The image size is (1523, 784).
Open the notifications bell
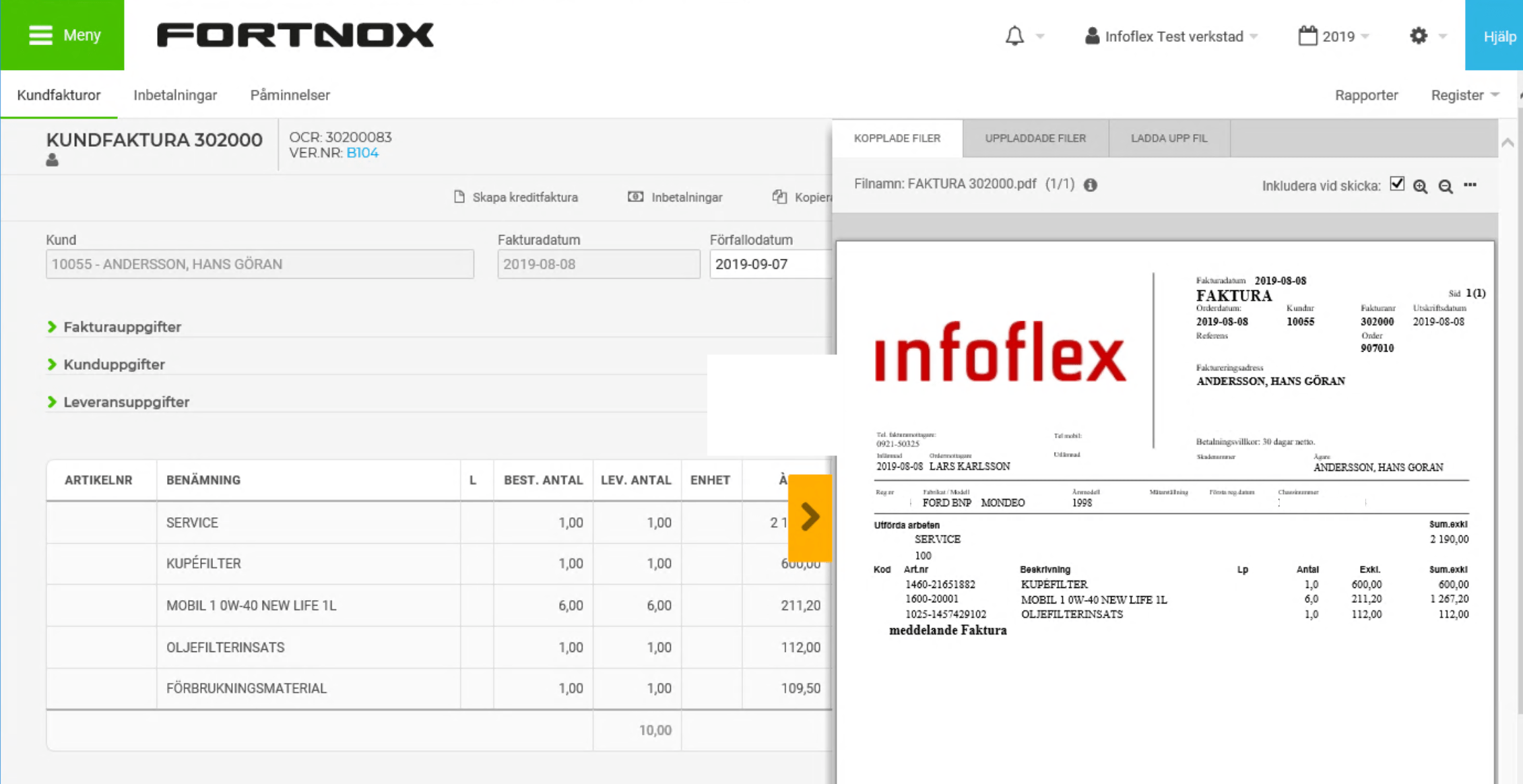point(1014,36)
